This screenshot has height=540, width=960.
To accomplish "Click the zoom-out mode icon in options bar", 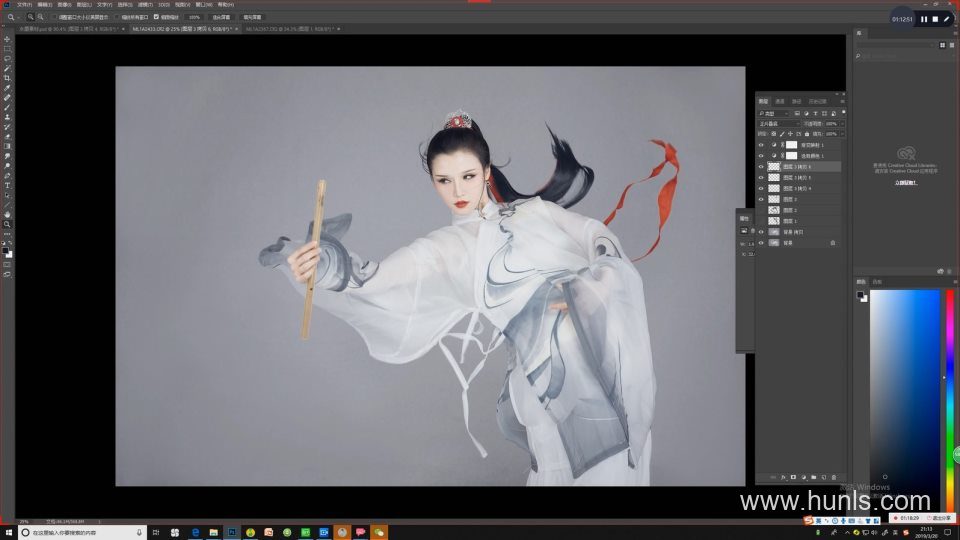I will coord(40,17).
